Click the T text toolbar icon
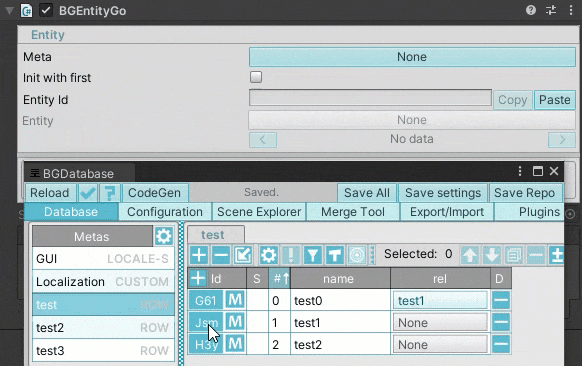Viewport: 582px width, 366px height. click(335, 255)
